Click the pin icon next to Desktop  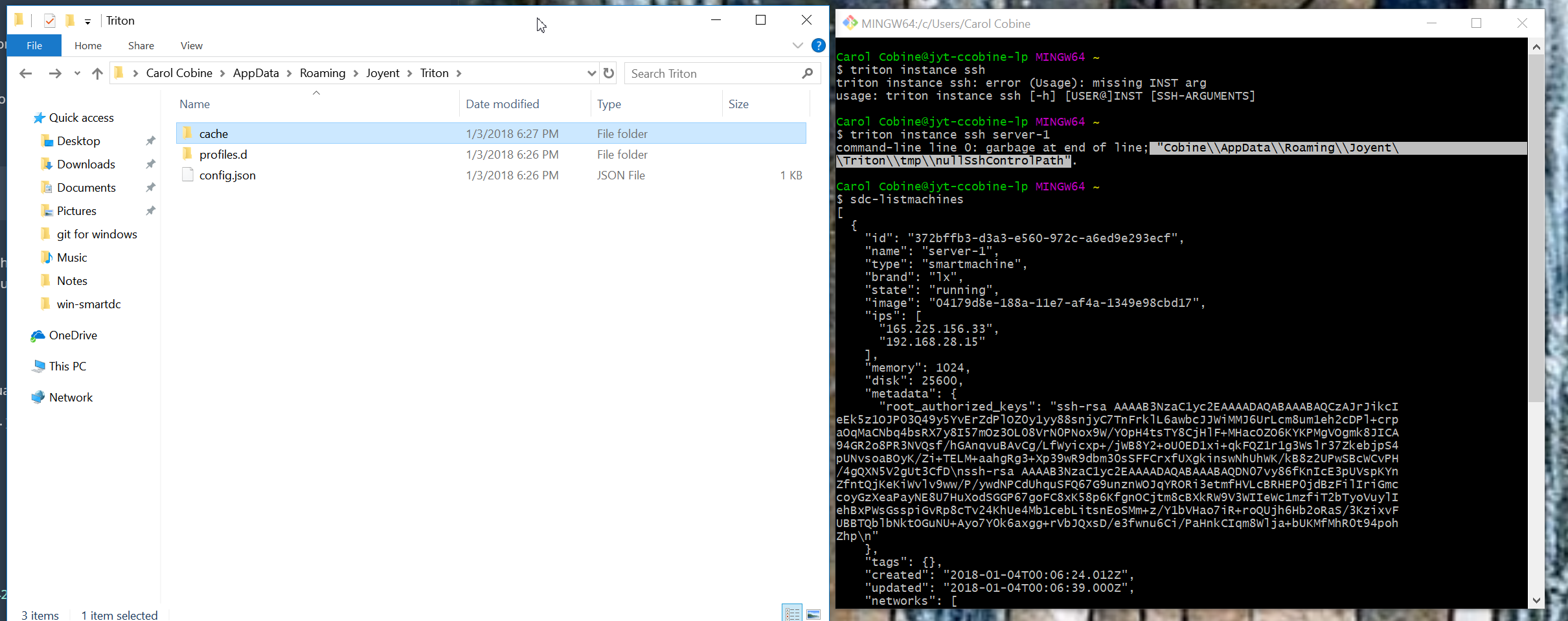point(150,141)
